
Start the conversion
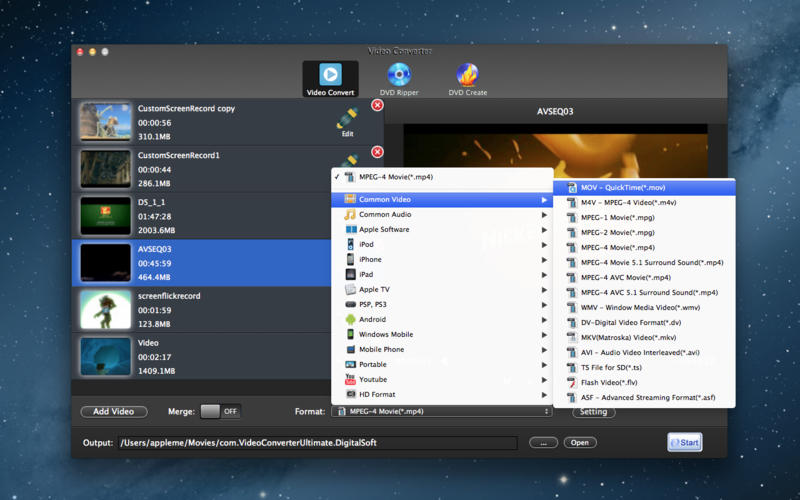click(x=685, y=442)
